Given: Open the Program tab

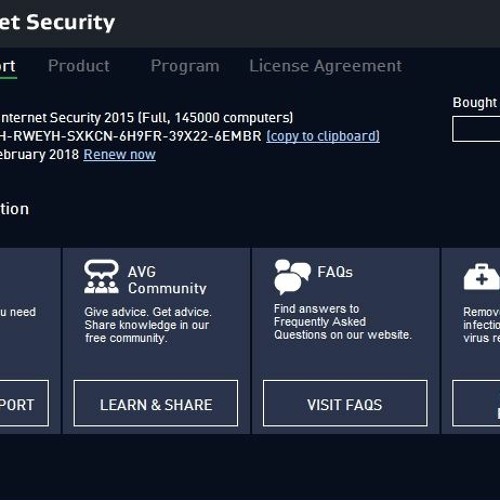Looking at the screenshot, I should coord(185,66).
